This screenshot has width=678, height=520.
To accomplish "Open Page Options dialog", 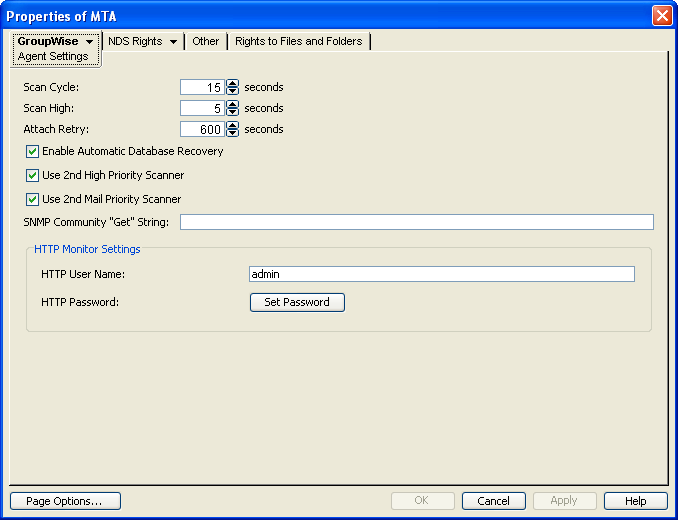I will point(65,501).
